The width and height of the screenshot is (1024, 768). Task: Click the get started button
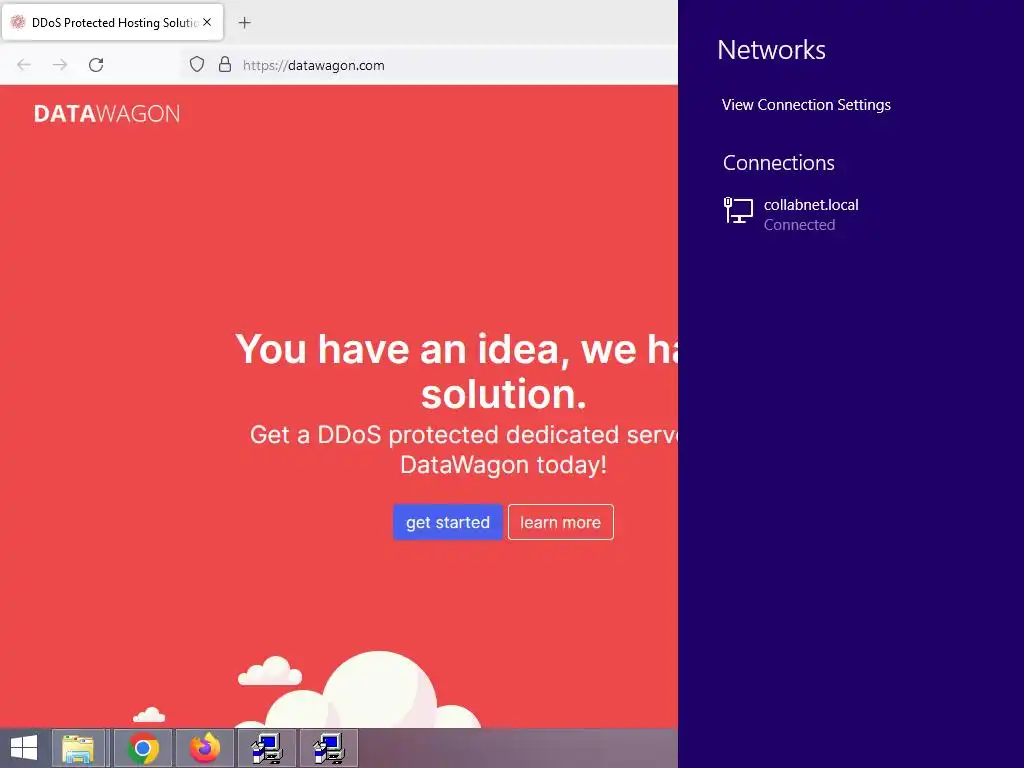click(447, 522)
